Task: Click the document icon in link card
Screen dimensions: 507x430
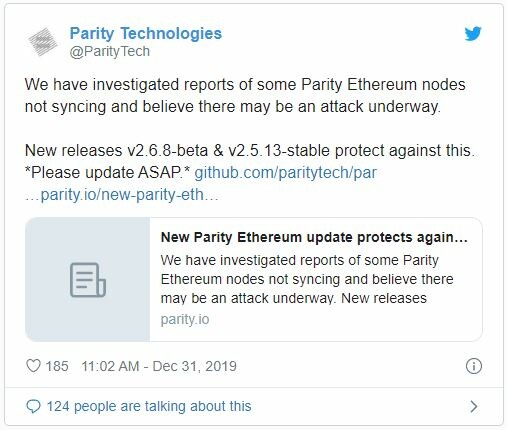Action: 88,280
